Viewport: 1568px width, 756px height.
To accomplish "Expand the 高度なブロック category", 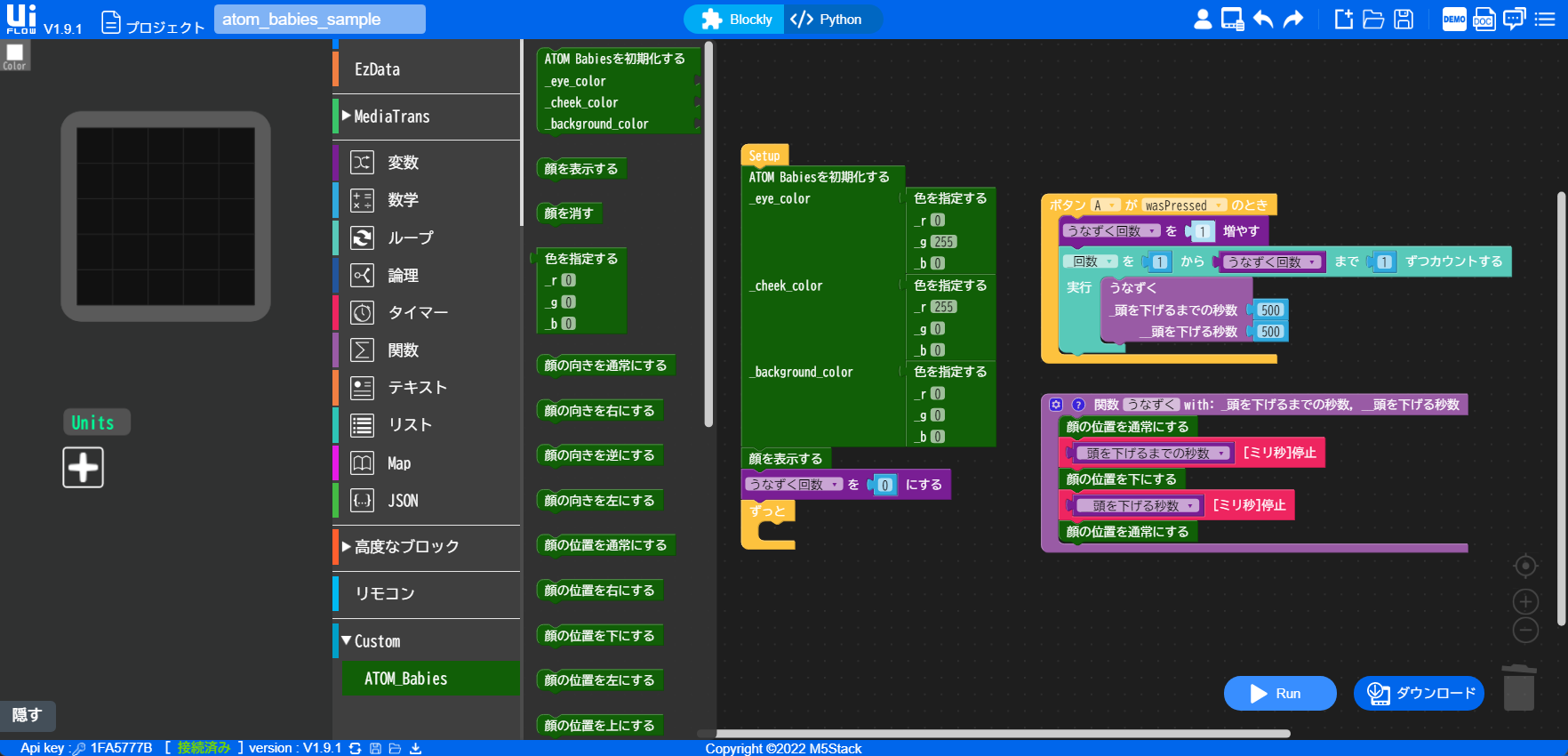I will pos(427,547).
